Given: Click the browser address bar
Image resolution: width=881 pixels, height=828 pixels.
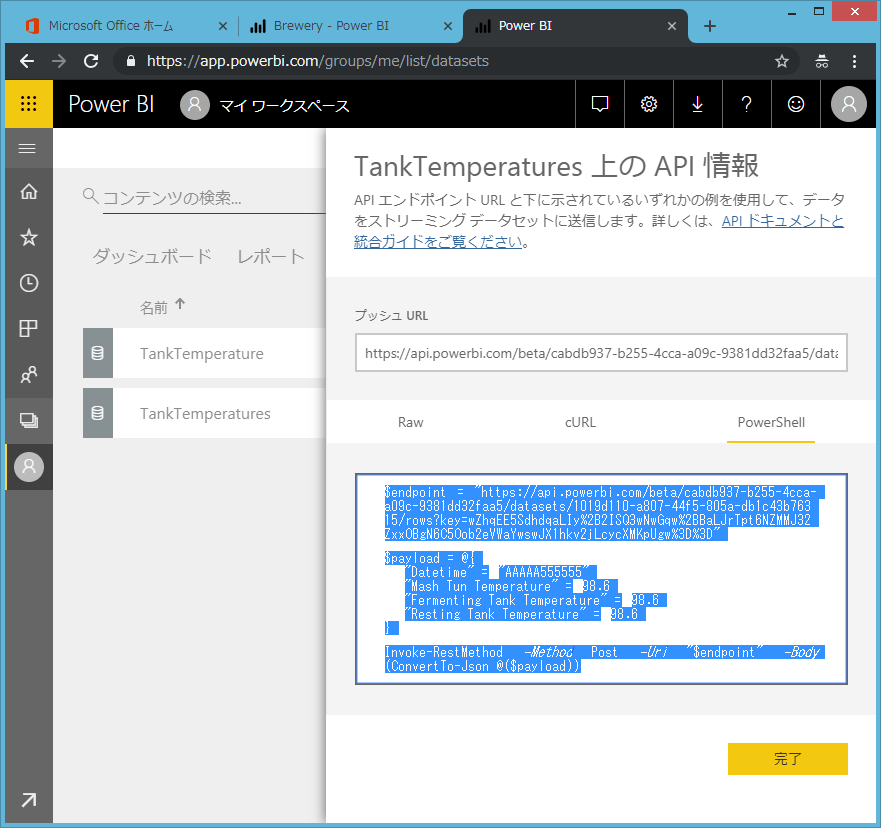Looking at the screenshot, I should pos(444,61).
